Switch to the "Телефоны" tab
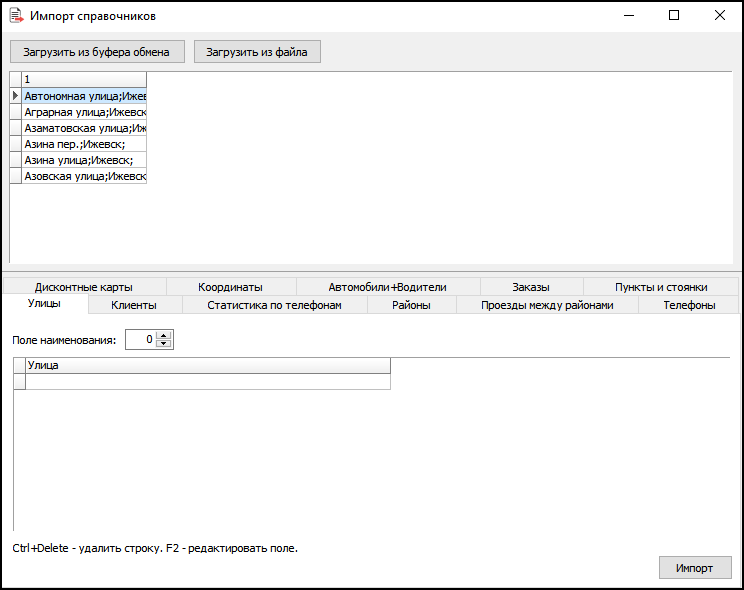This screenshot has width=744, height=590. coord(689,305)
